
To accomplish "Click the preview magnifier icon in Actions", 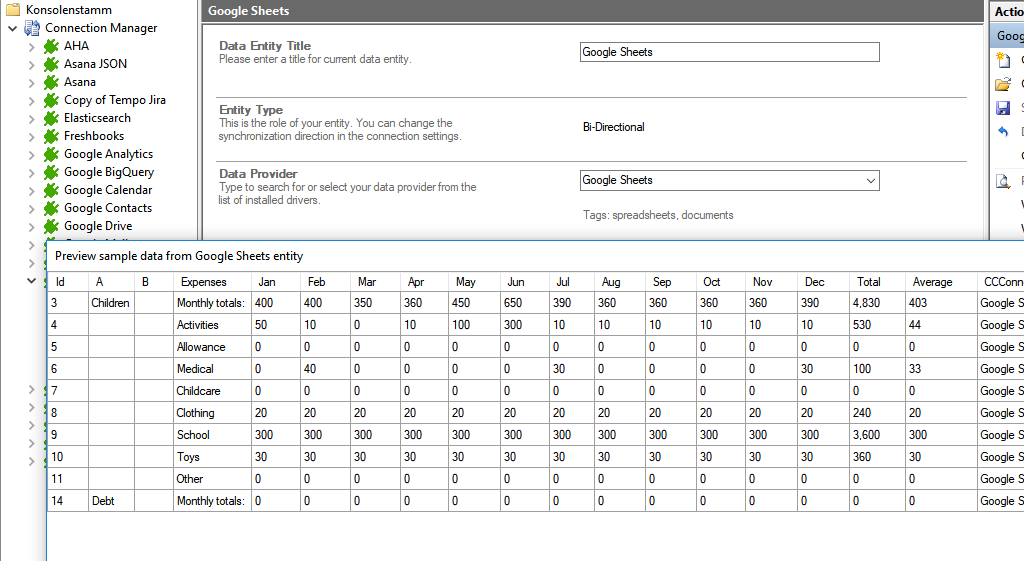I will pyautogui.click(x=1003, y=181).
